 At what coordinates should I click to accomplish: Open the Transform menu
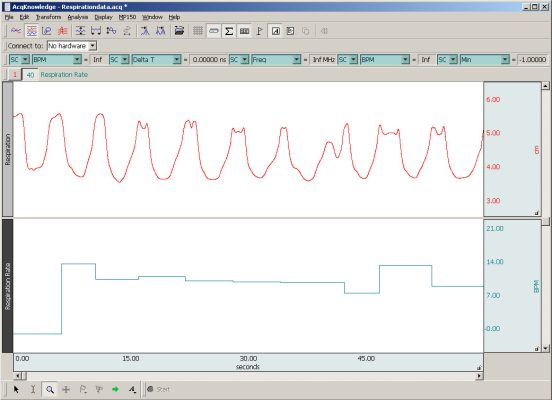coord(48,17)
